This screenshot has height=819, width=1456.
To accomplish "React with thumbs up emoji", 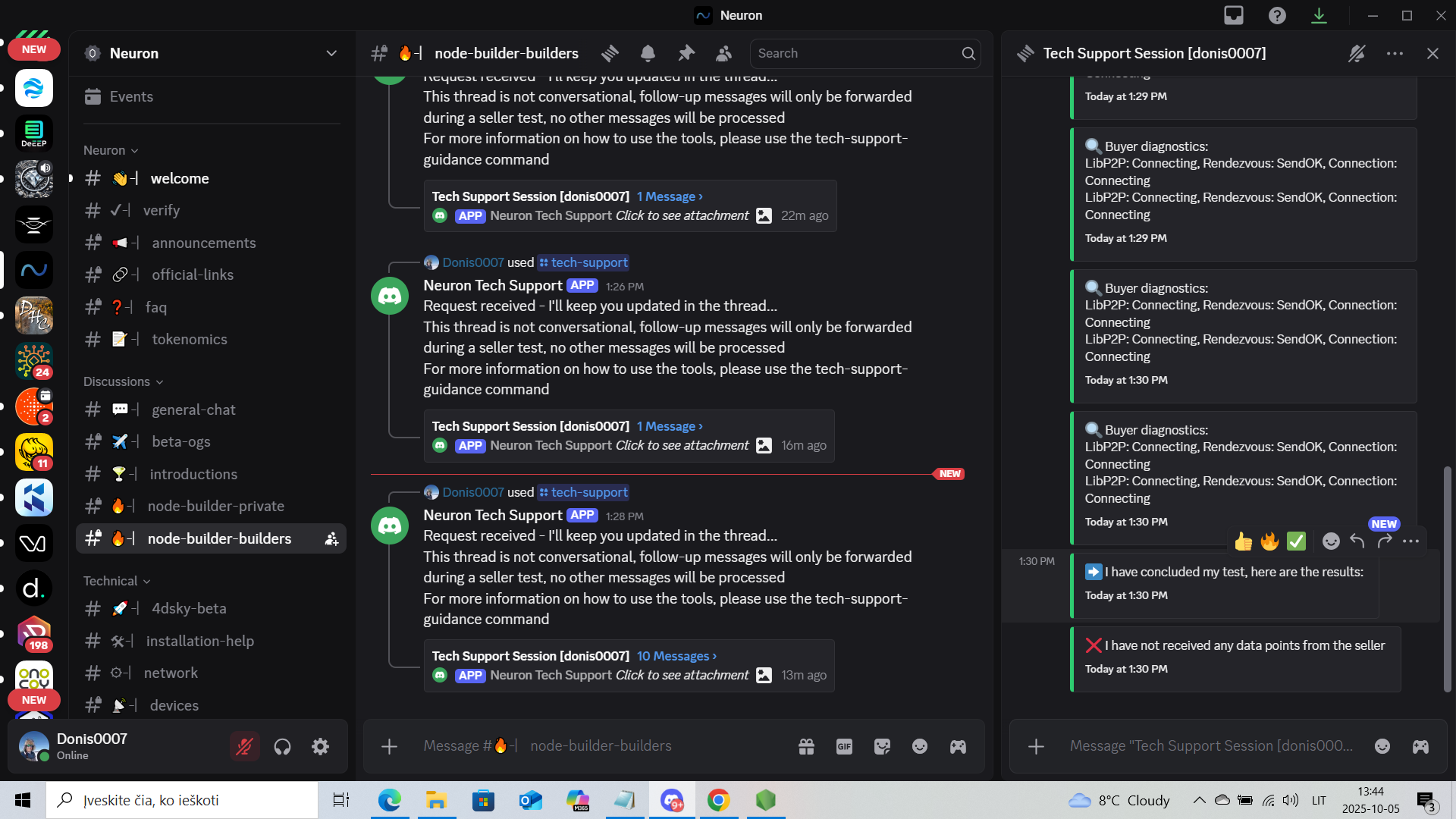I will coord(1243,541).
